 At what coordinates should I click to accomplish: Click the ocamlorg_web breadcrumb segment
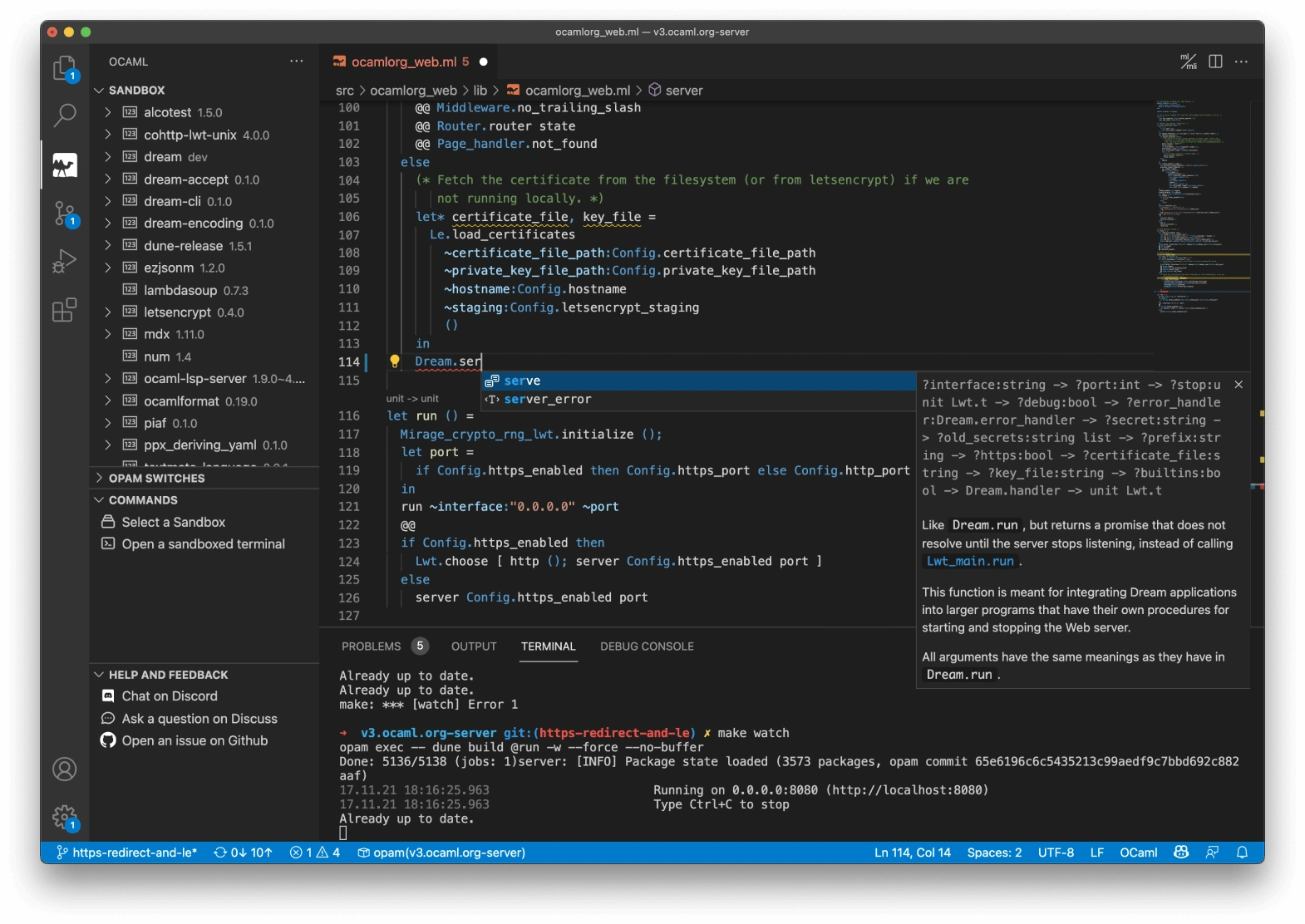pos(413,91)
